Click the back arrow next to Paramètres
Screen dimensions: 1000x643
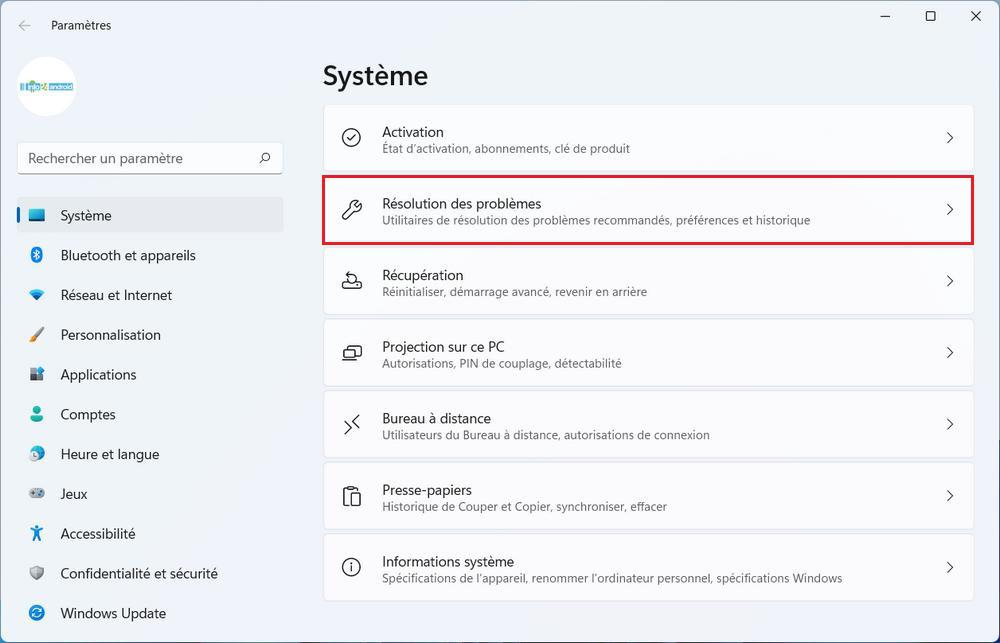[x=25, y=26]
